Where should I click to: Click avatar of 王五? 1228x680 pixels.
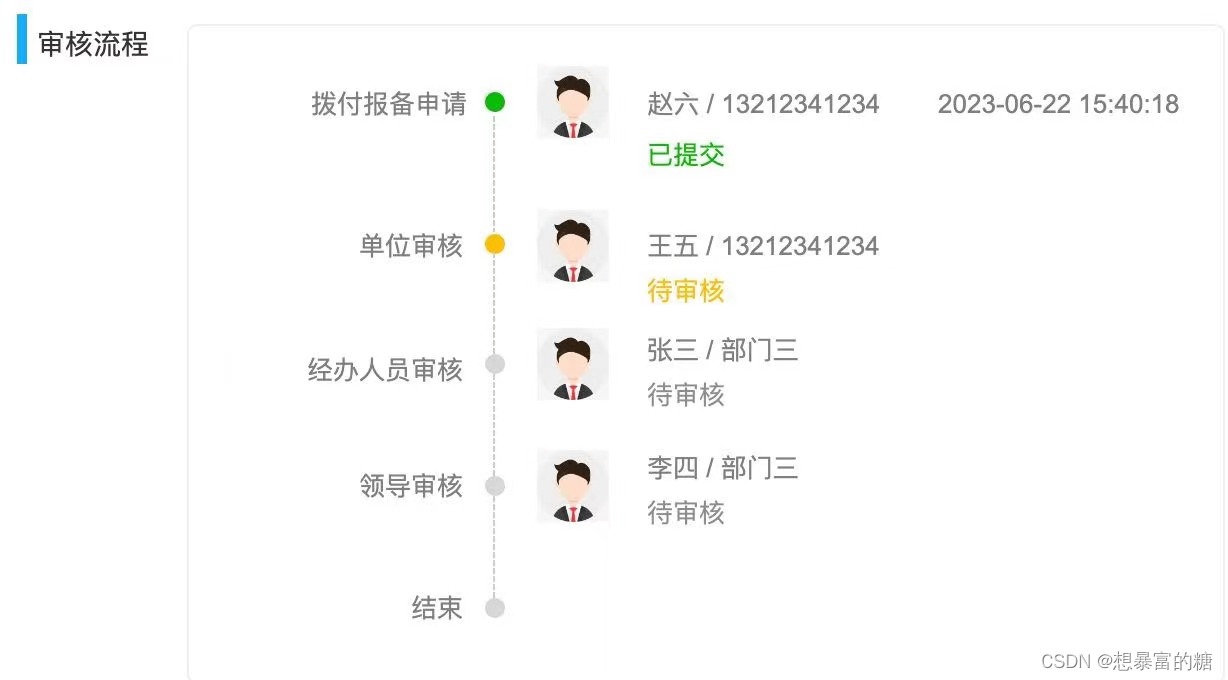[x=572, y=247]
